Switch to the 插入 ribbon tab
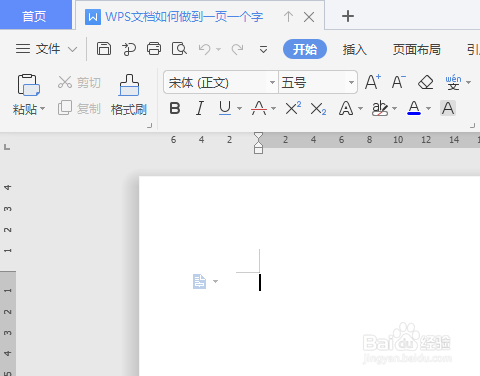The image size is (480, 376). click(355, 49)
